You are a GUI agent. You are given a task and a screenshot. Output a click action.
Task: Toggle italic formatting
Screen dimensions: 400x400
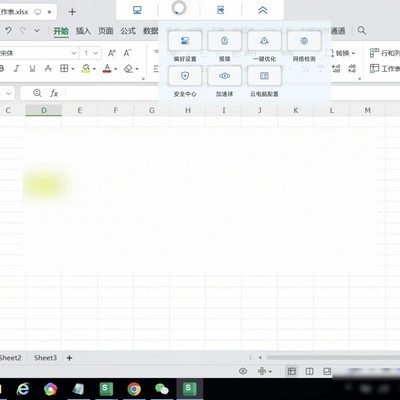coord(16,69)
